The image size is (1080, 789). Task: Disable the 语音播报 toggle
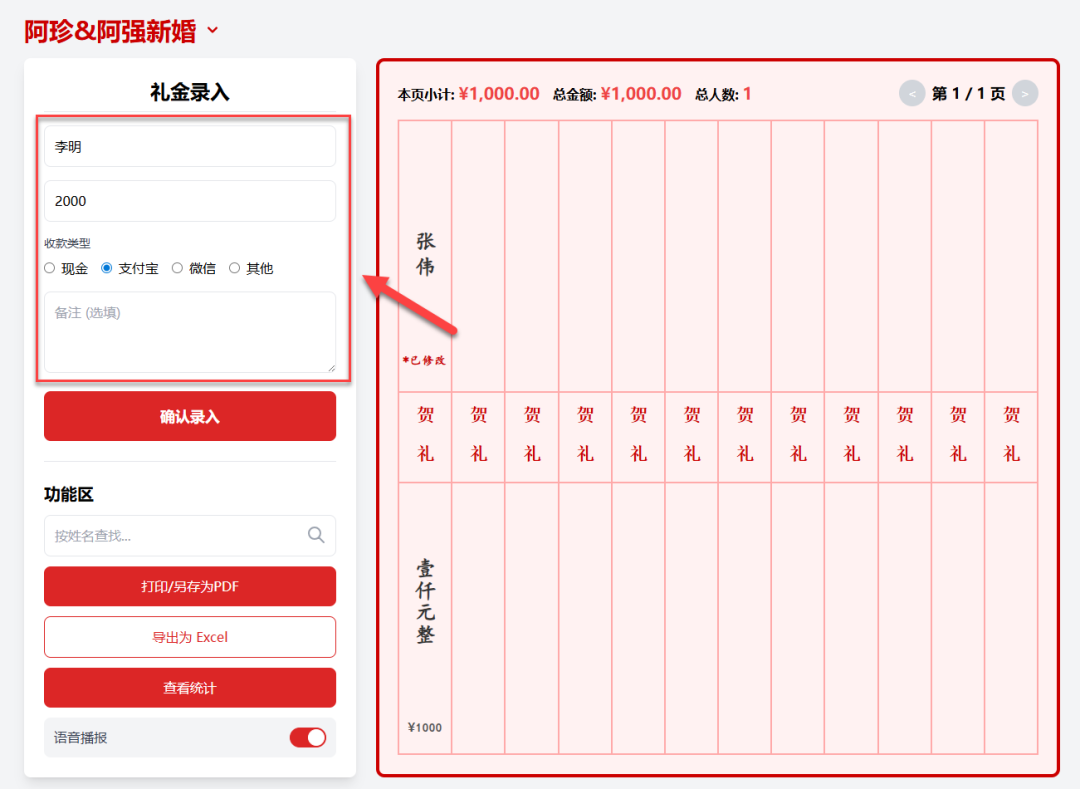[308, 735]
